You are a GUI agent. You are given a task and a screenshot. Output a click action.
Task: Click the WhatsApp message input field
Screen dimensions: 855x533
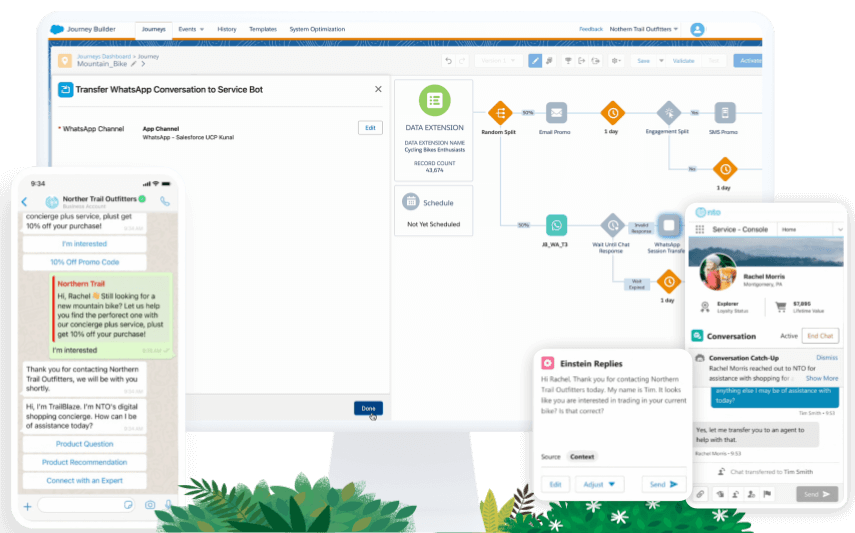86,506
